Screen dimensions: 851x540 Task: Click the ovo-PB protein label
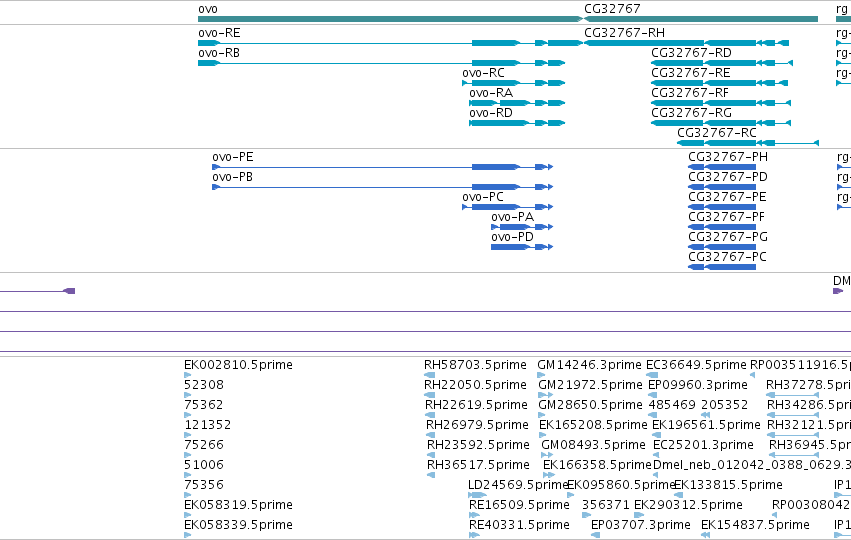232,177
